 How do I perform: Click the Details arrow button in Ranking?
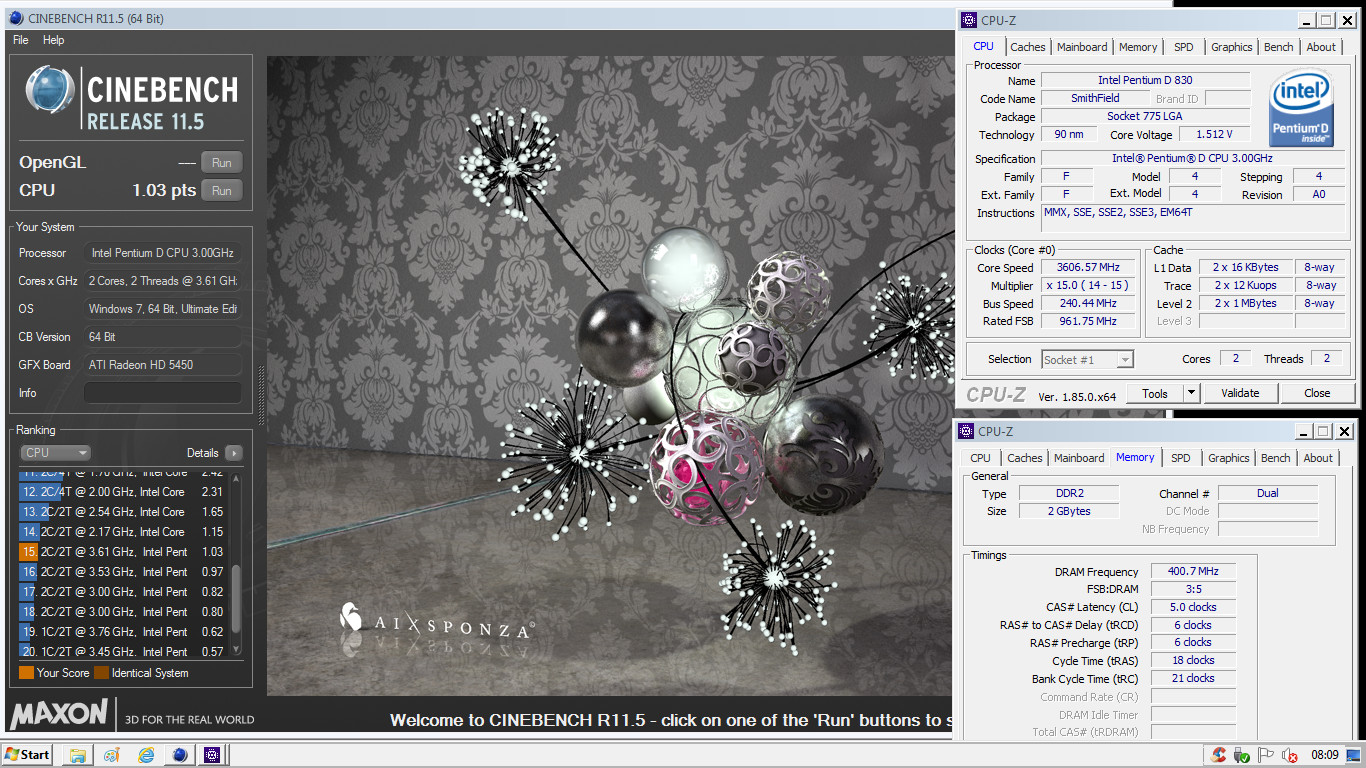coord(233,453)
